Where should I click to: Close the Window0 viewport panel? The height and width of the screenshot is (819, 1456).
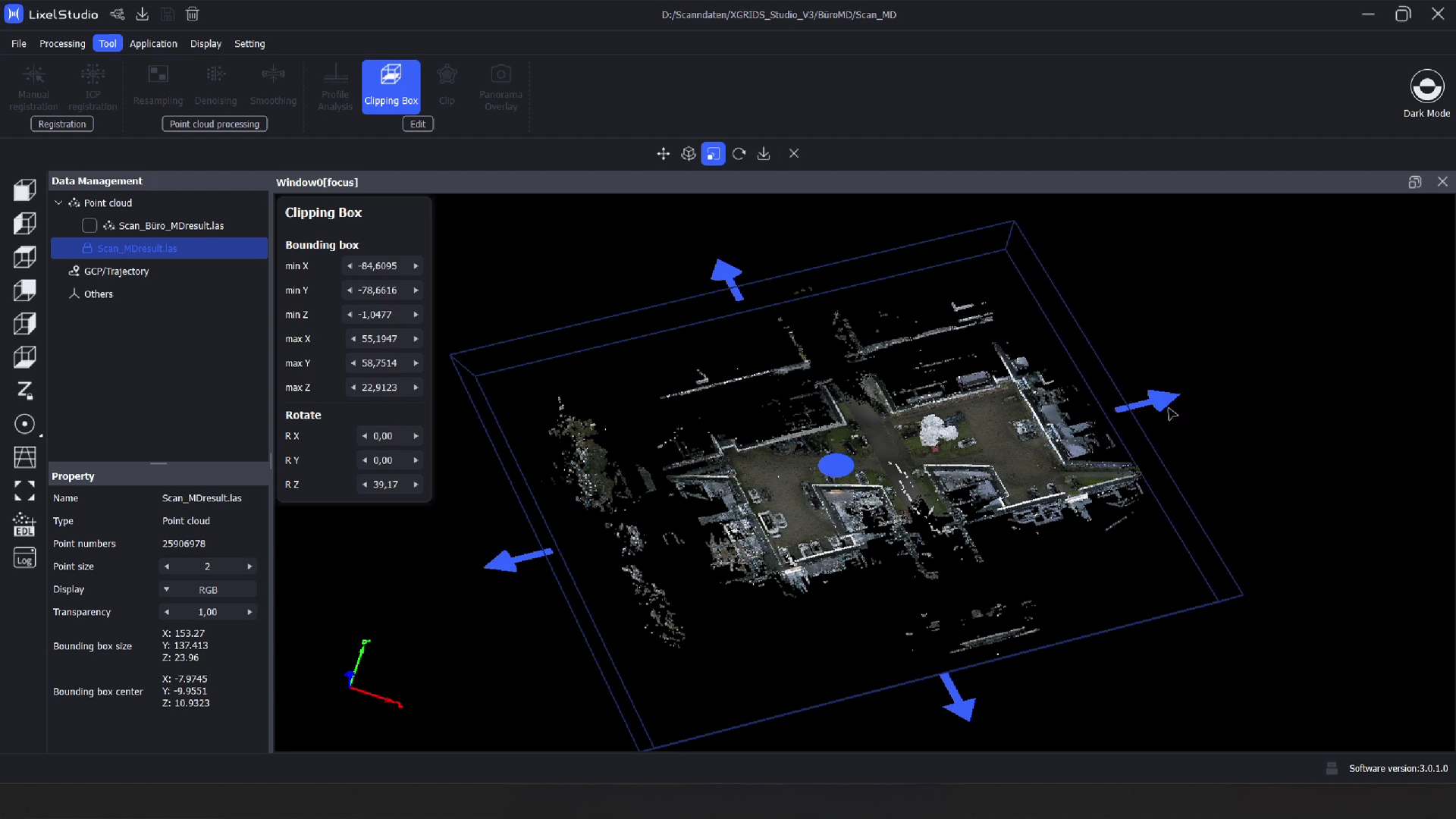pyautogui.click(x=1442, y=182)
